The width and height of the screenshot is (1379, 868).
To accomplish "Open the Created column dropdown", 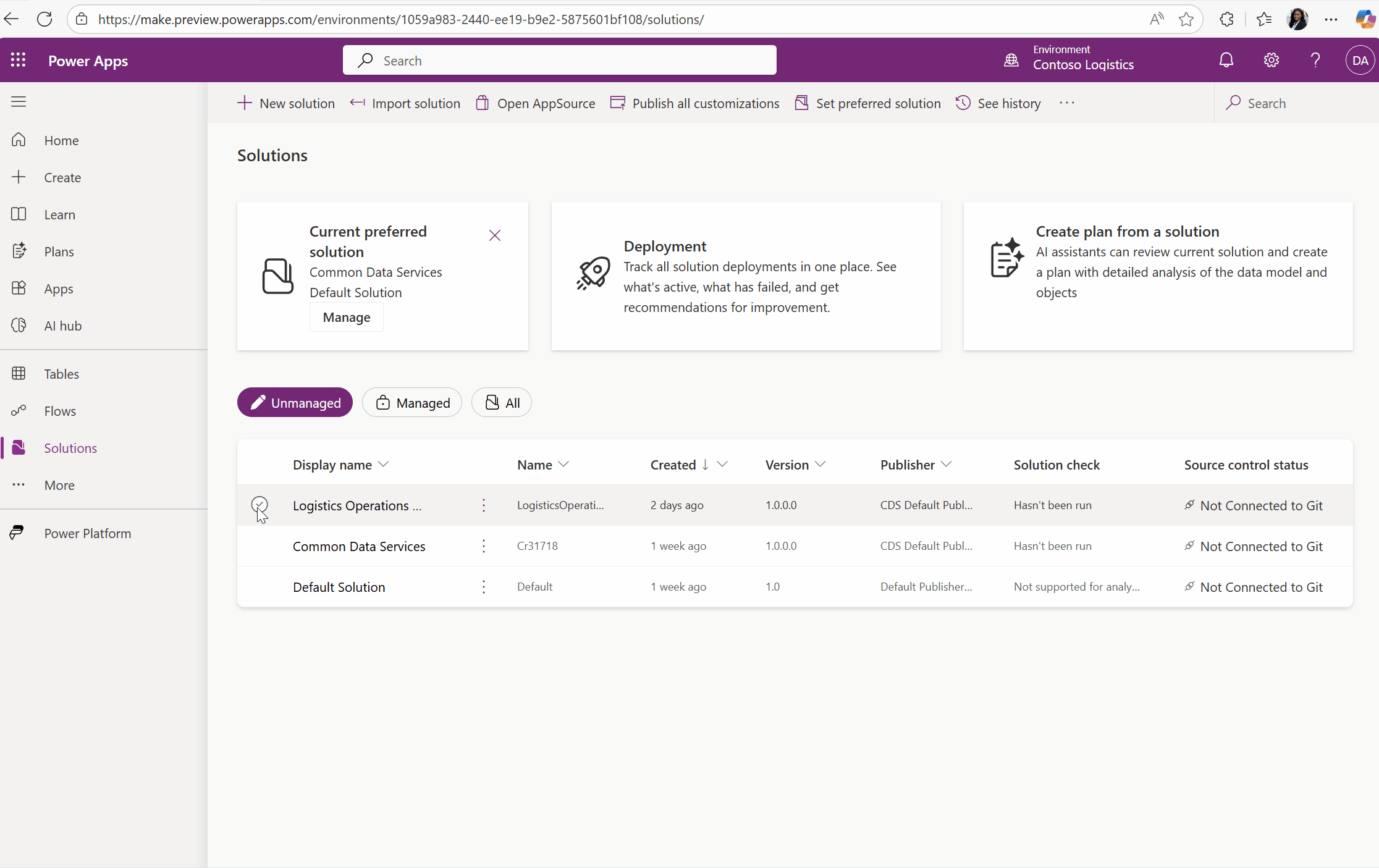I will tap(723, 465).
